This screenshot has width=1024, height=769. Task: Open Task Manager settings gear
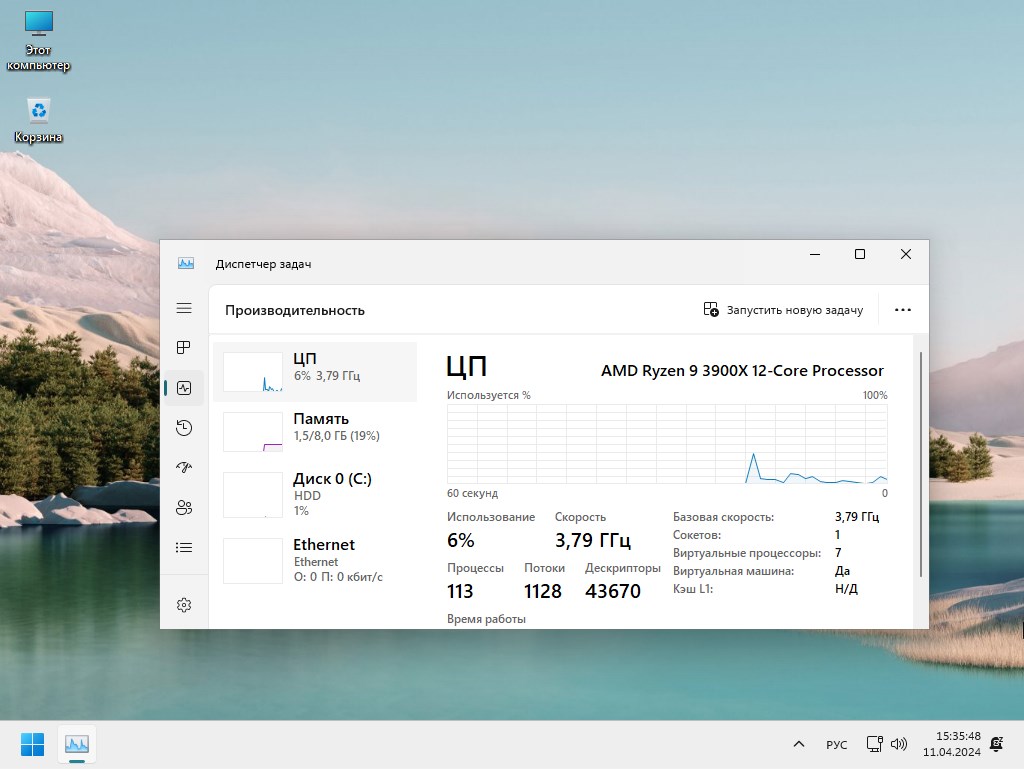point(184,605)
